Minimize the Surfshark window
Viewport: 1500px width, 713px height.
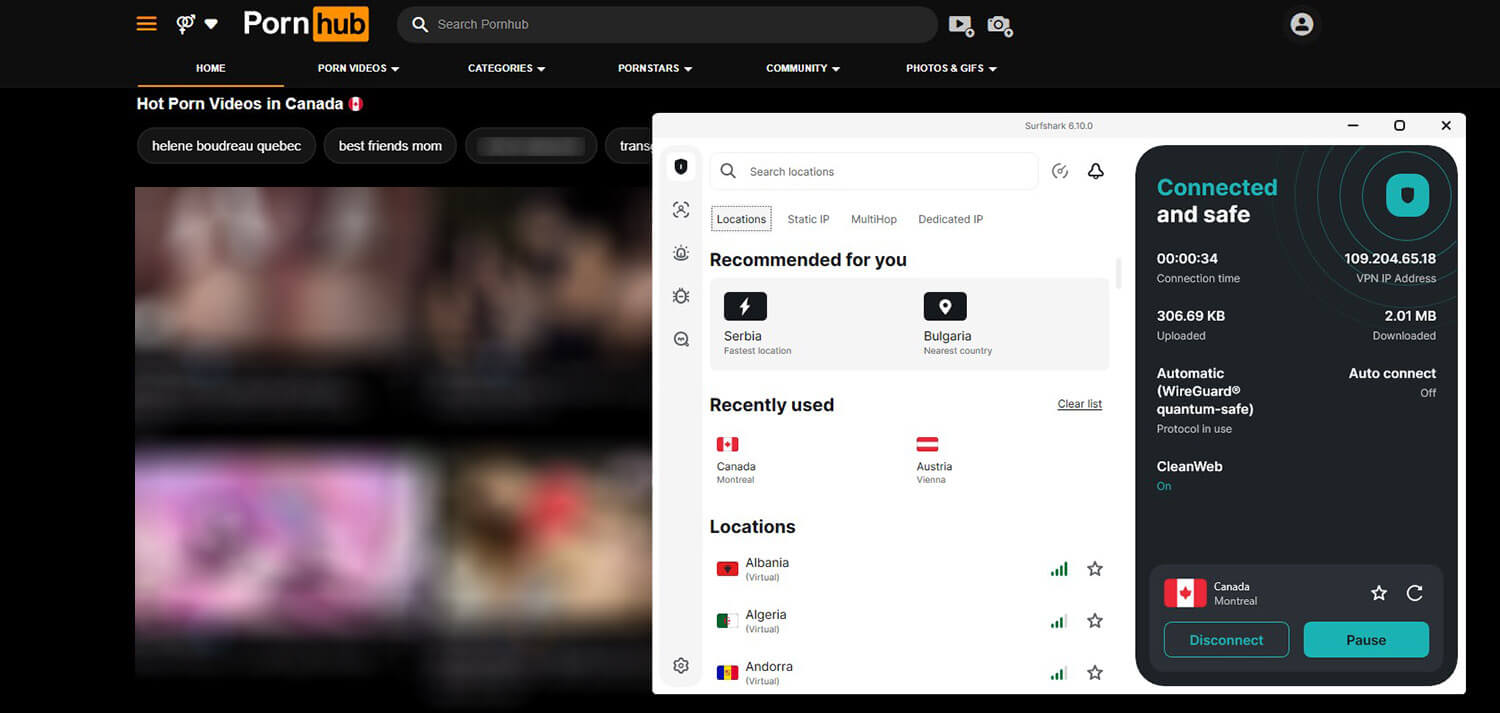coord(1353,126)
